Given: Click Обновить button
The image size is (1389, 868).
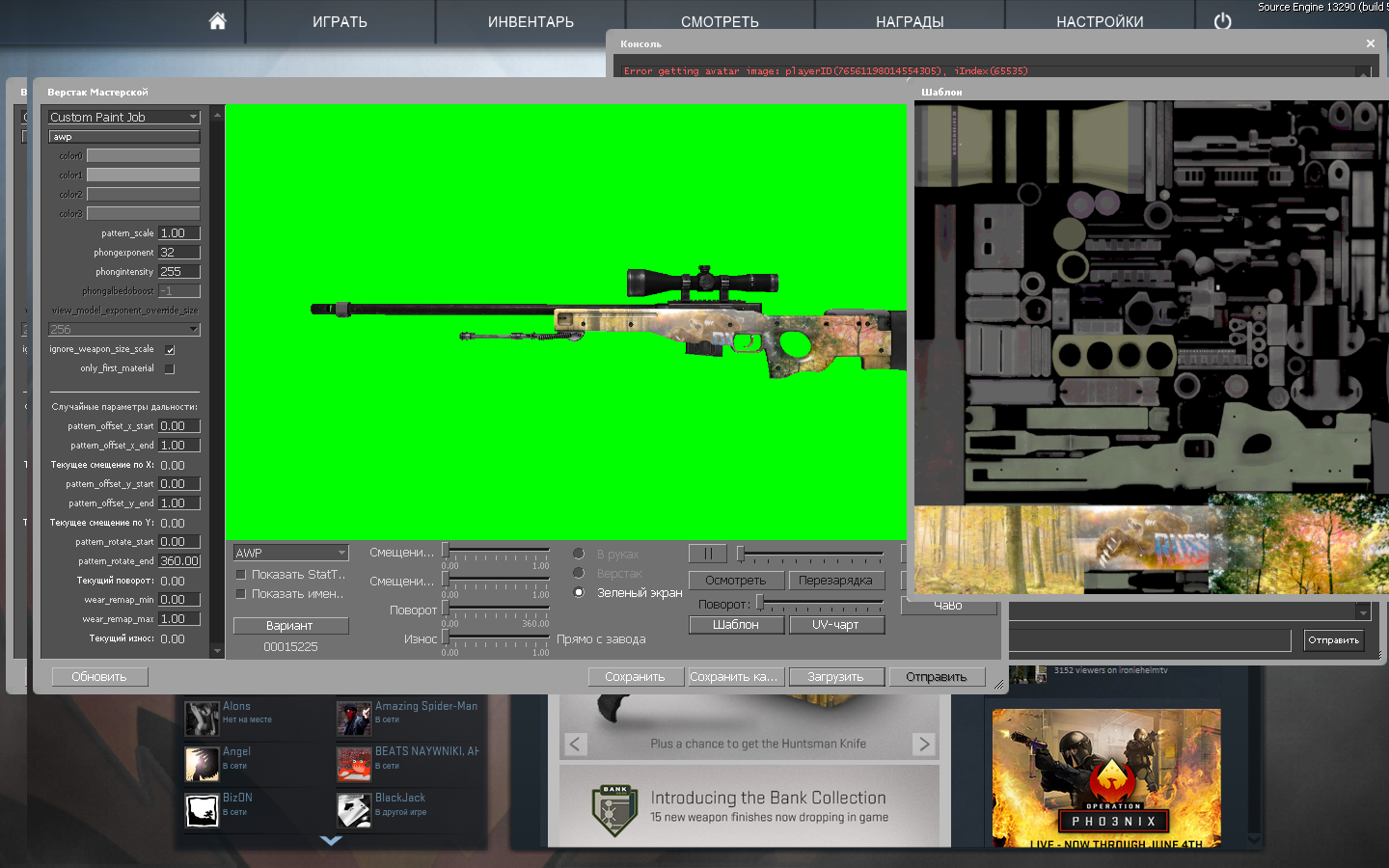Looking at the screenshot, I should [x=99, y=677].
